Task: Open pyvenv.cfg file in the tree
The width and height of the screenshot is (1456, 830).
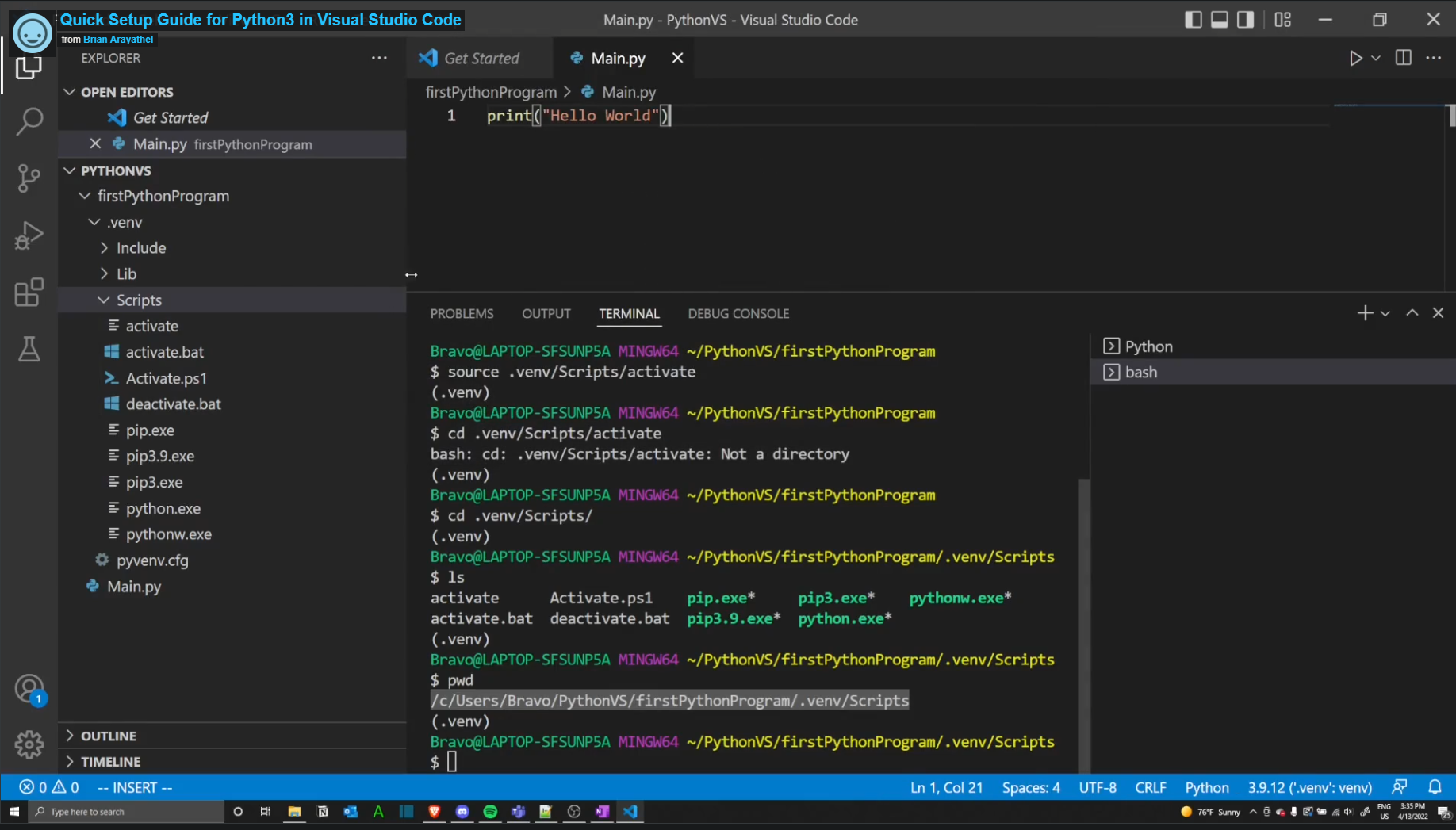Action: tap(152, 560)
